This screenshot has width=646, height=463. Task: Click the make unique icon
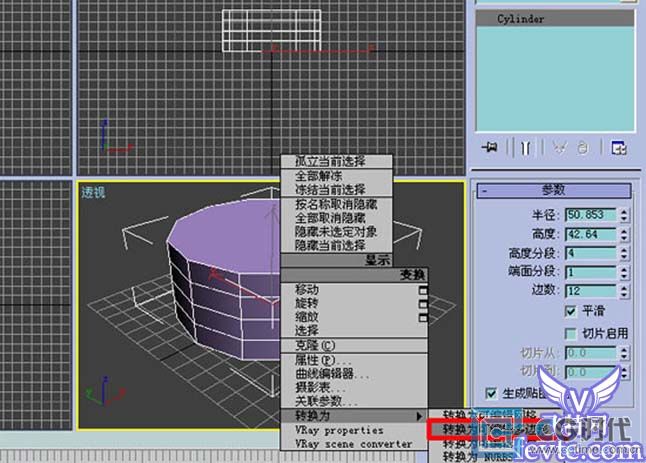click(559, 147)
